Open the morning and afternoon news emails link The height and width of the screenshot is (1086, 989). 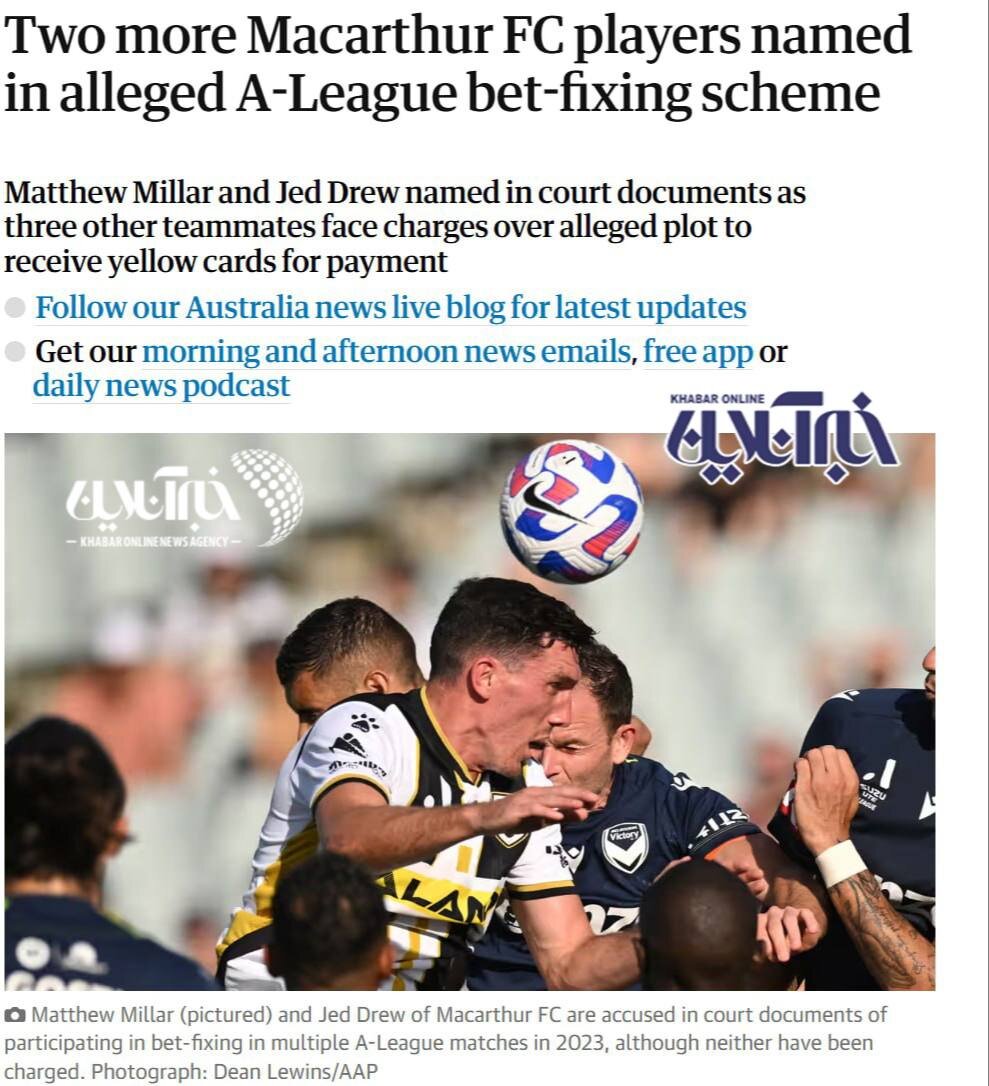click(x=386, y=351)
